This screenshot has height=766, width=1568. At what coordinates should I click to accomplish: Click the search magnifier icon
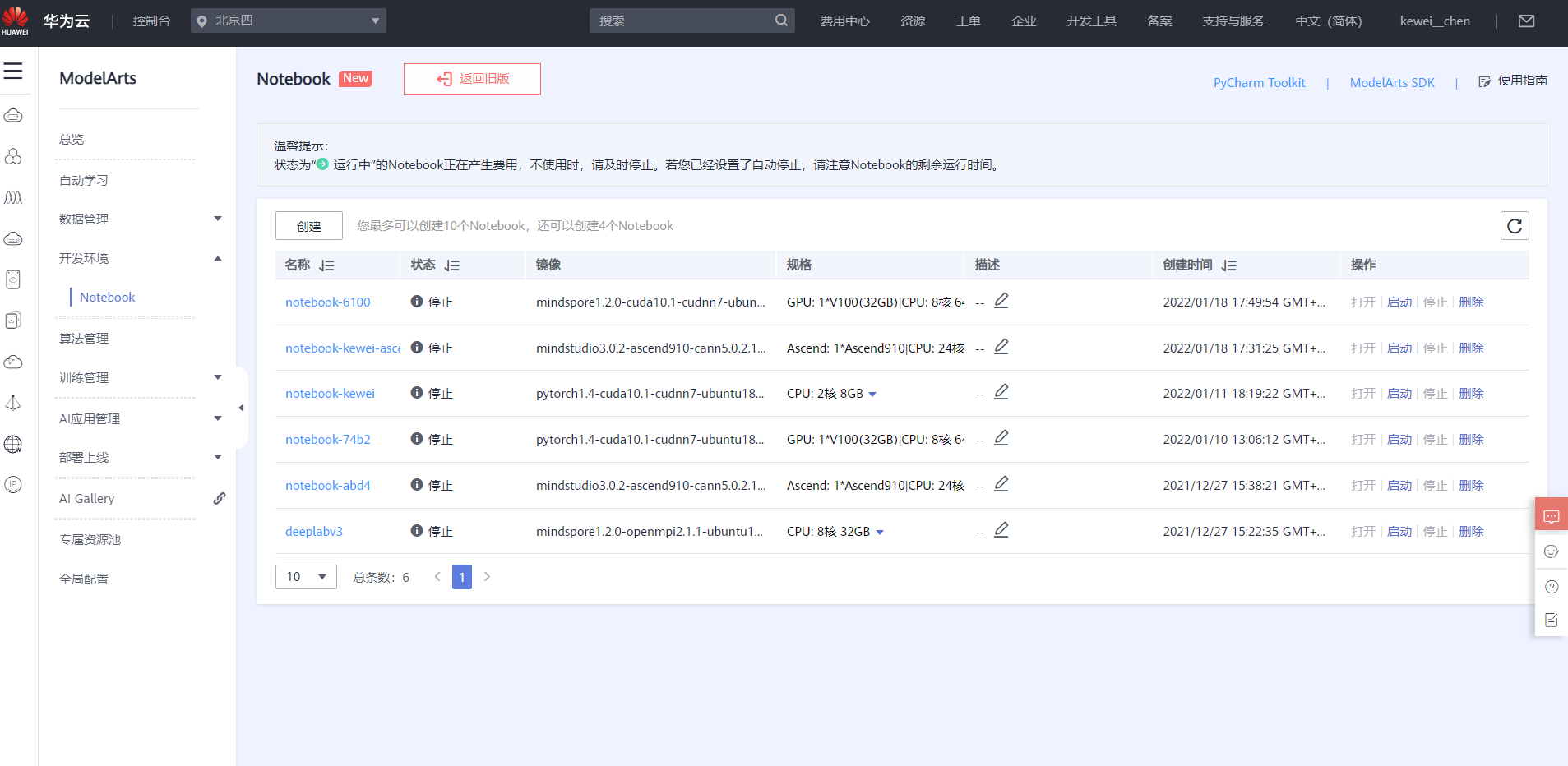coord(781,21)
